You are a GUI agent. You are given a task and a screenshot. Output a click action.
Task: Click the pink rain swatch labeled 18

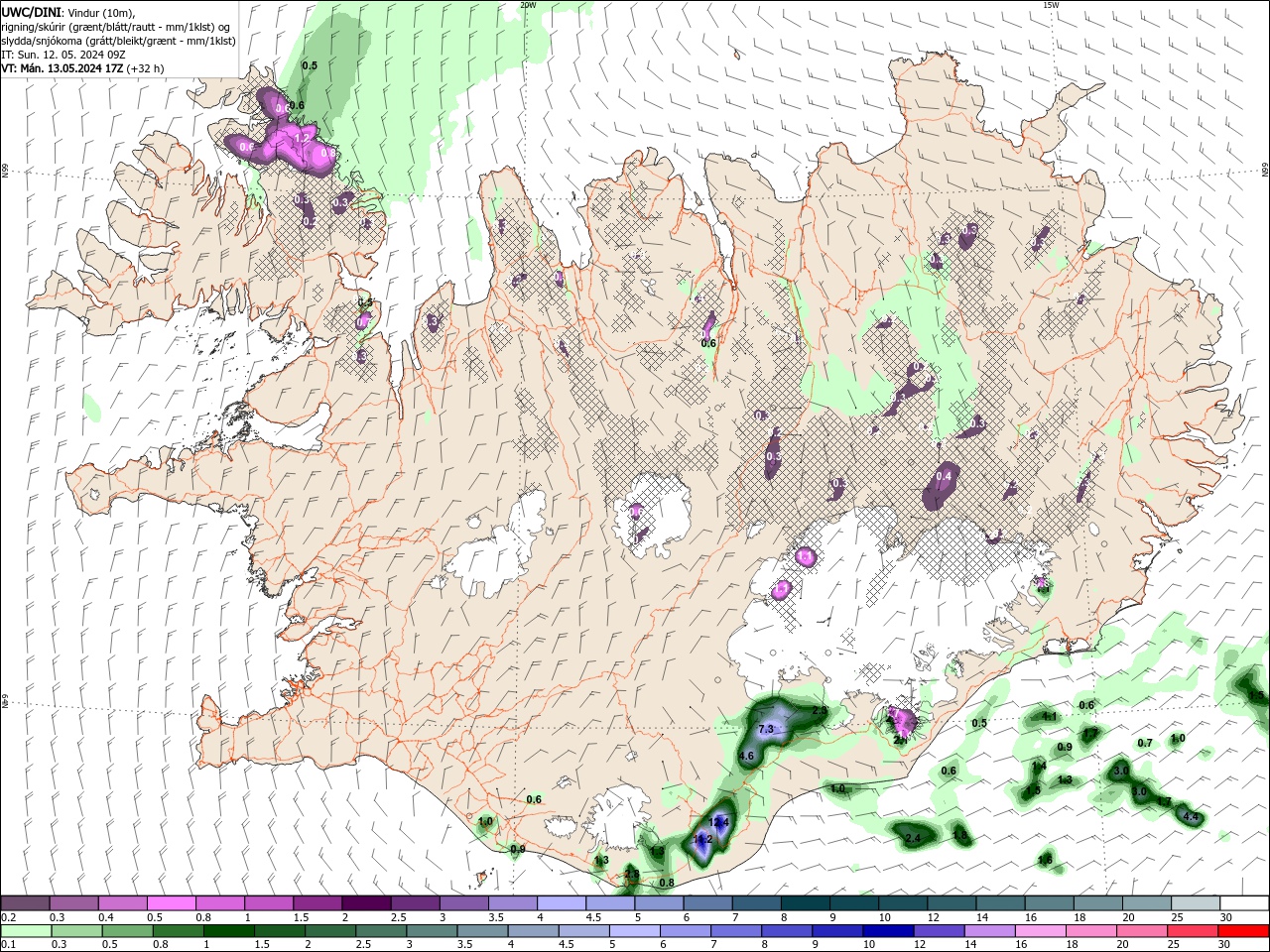[1090, 931]
